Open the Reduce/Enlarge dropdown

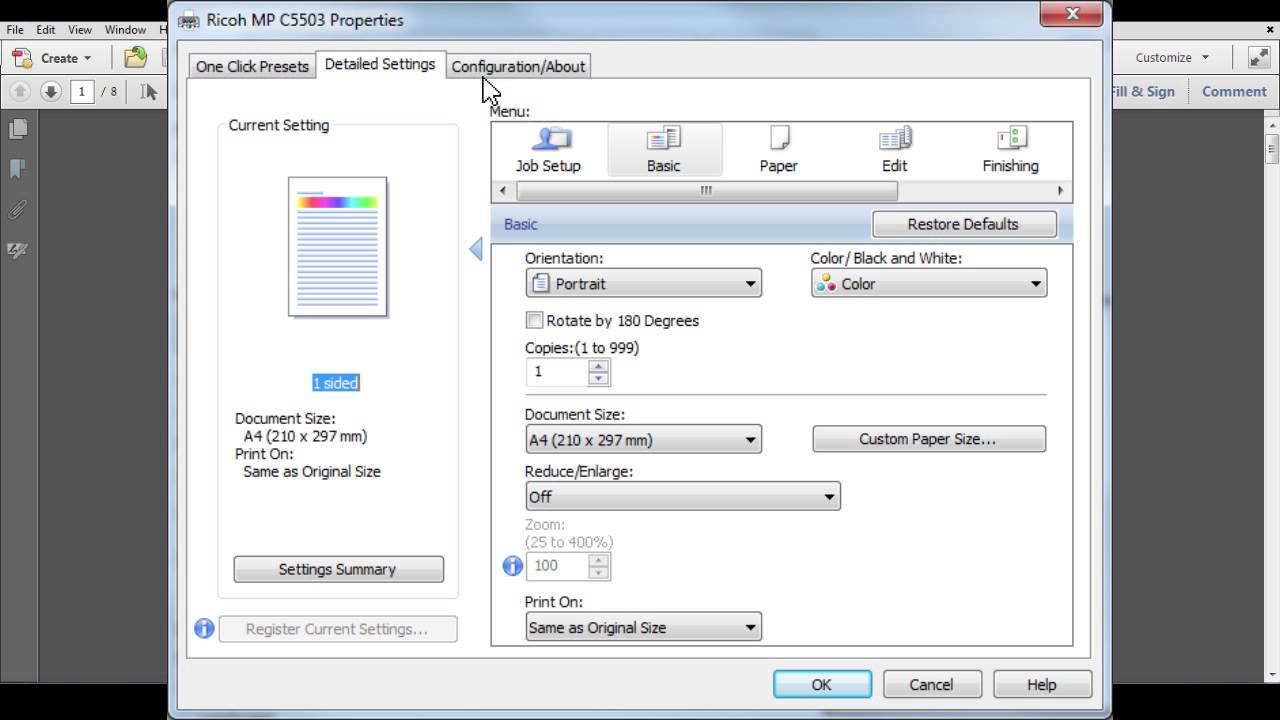pos(683,496)
